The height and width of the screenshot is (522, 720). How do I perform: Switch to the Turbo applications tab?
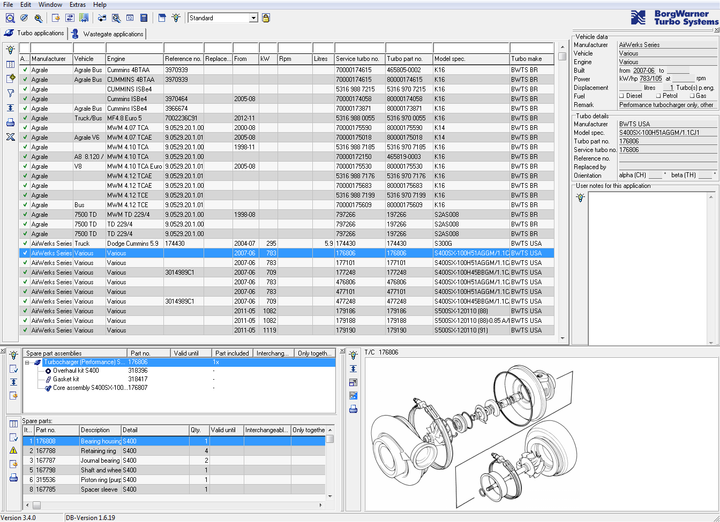(x=34, y=33)
